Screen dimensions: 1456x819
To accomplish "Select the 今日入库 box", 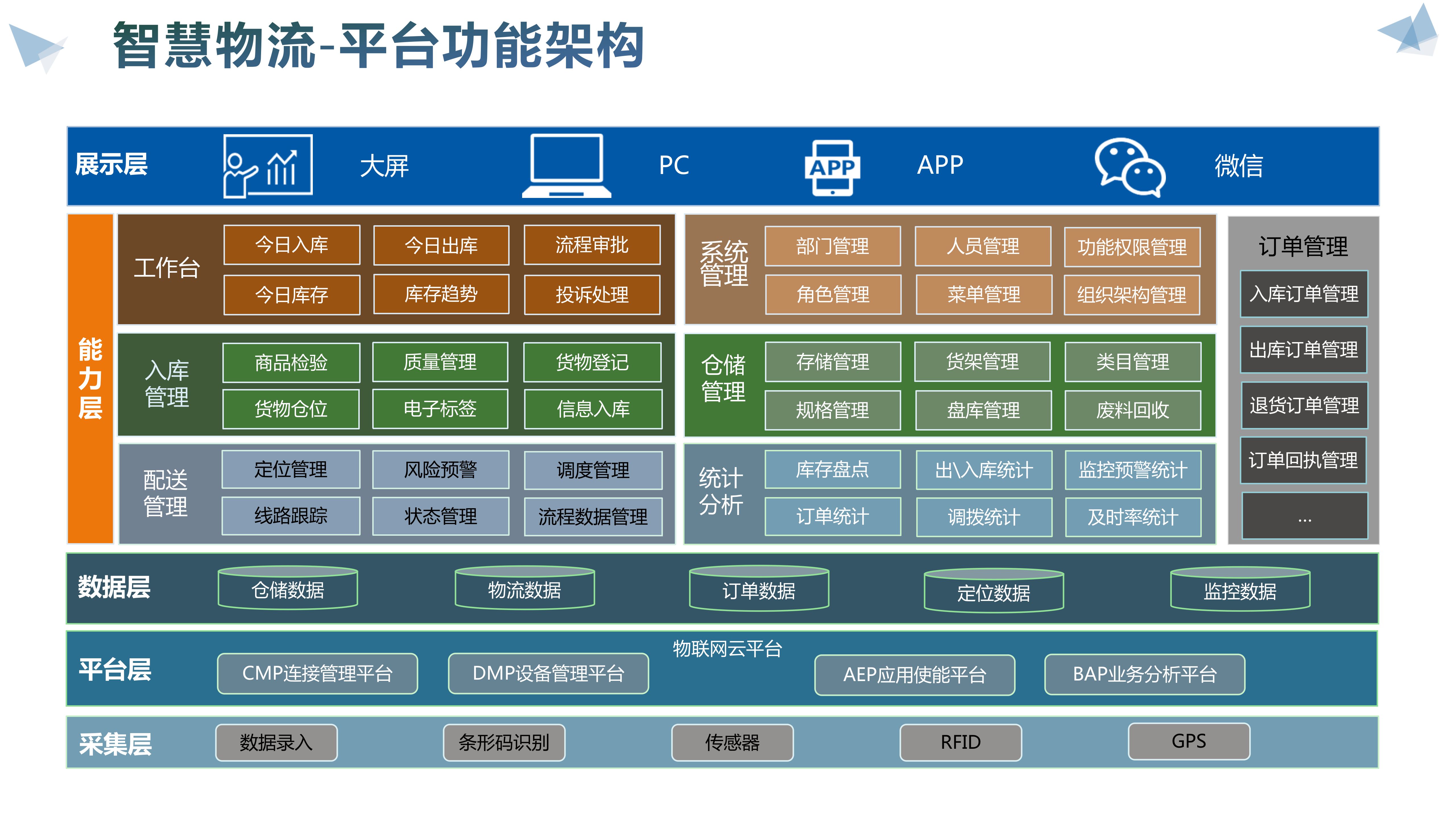I will (292, 245).
